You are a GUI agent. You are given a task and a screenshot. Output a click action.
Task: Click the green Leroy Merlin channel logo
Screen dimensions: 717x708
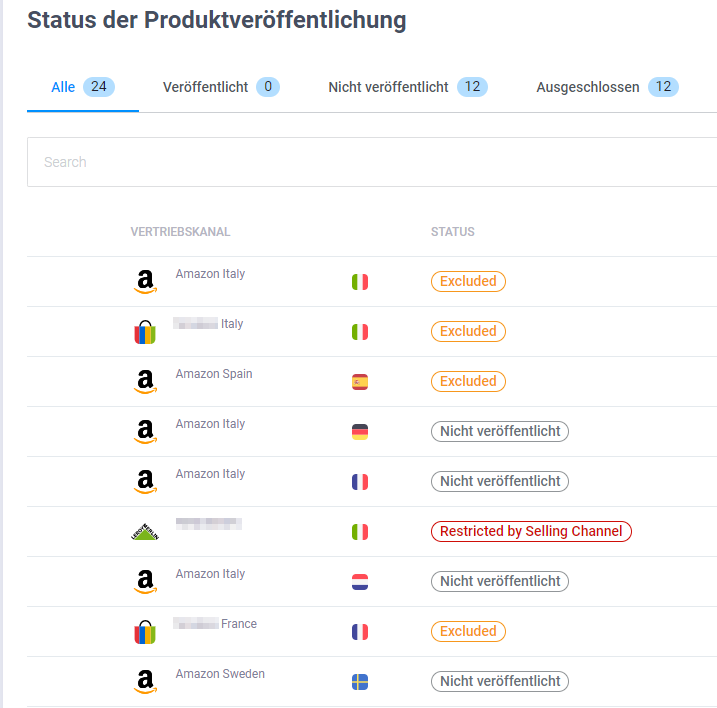point(145,532)
